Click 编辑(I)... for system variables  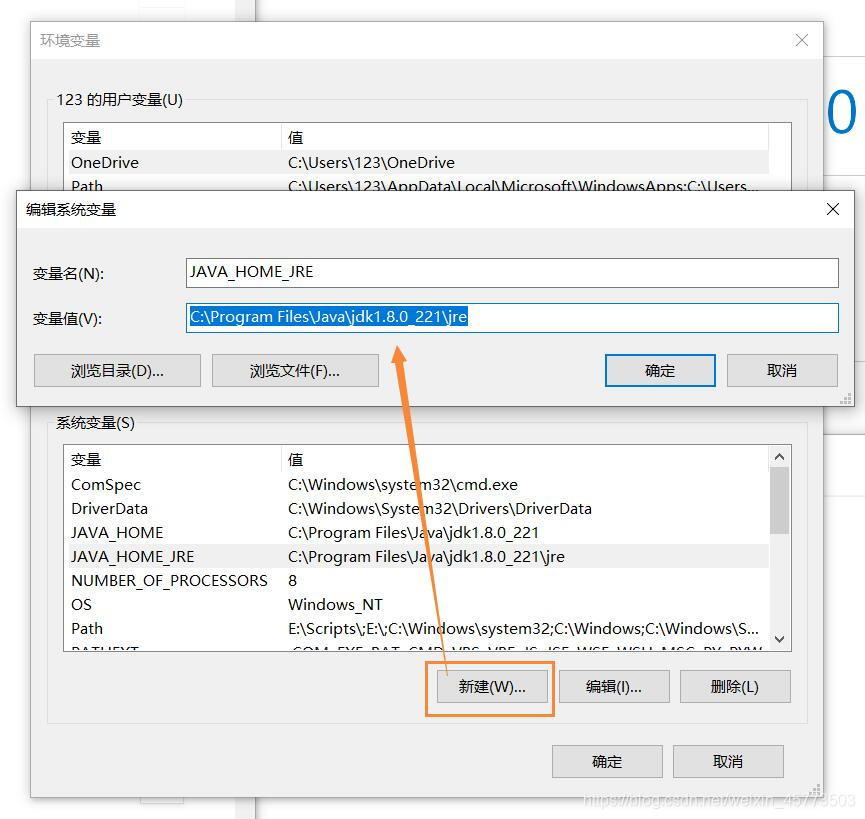[614, 687]
